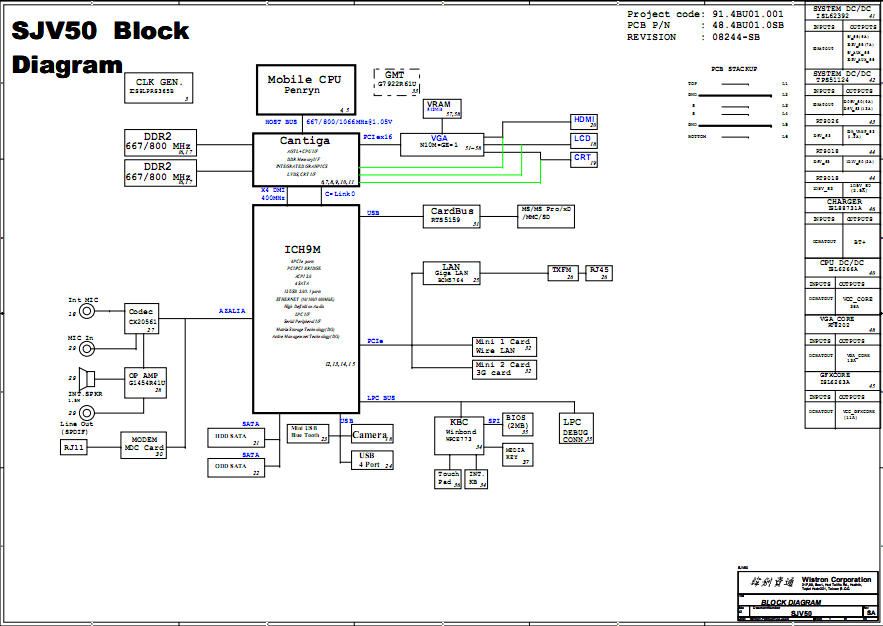
Task: Click the GFXCORE table header
Action: tap(842, 378)
